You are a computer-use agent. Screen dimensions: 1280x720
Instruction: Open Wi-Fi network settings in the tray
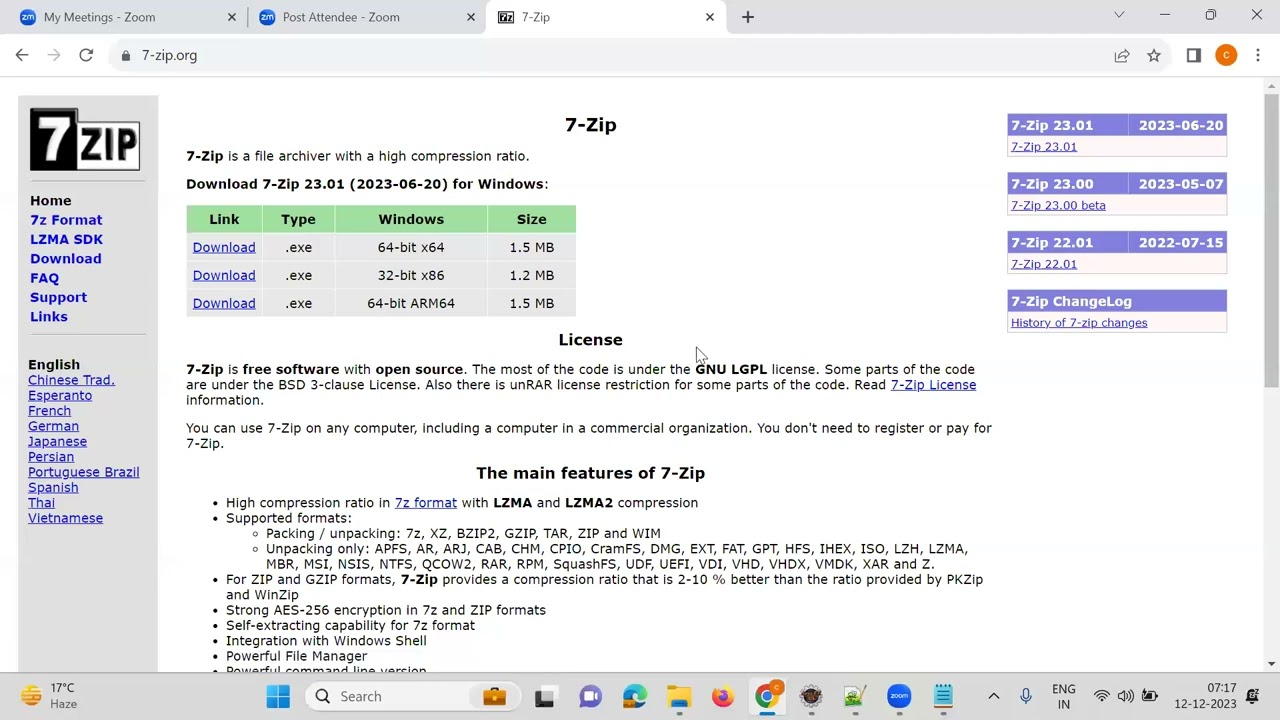(1101, 696)
